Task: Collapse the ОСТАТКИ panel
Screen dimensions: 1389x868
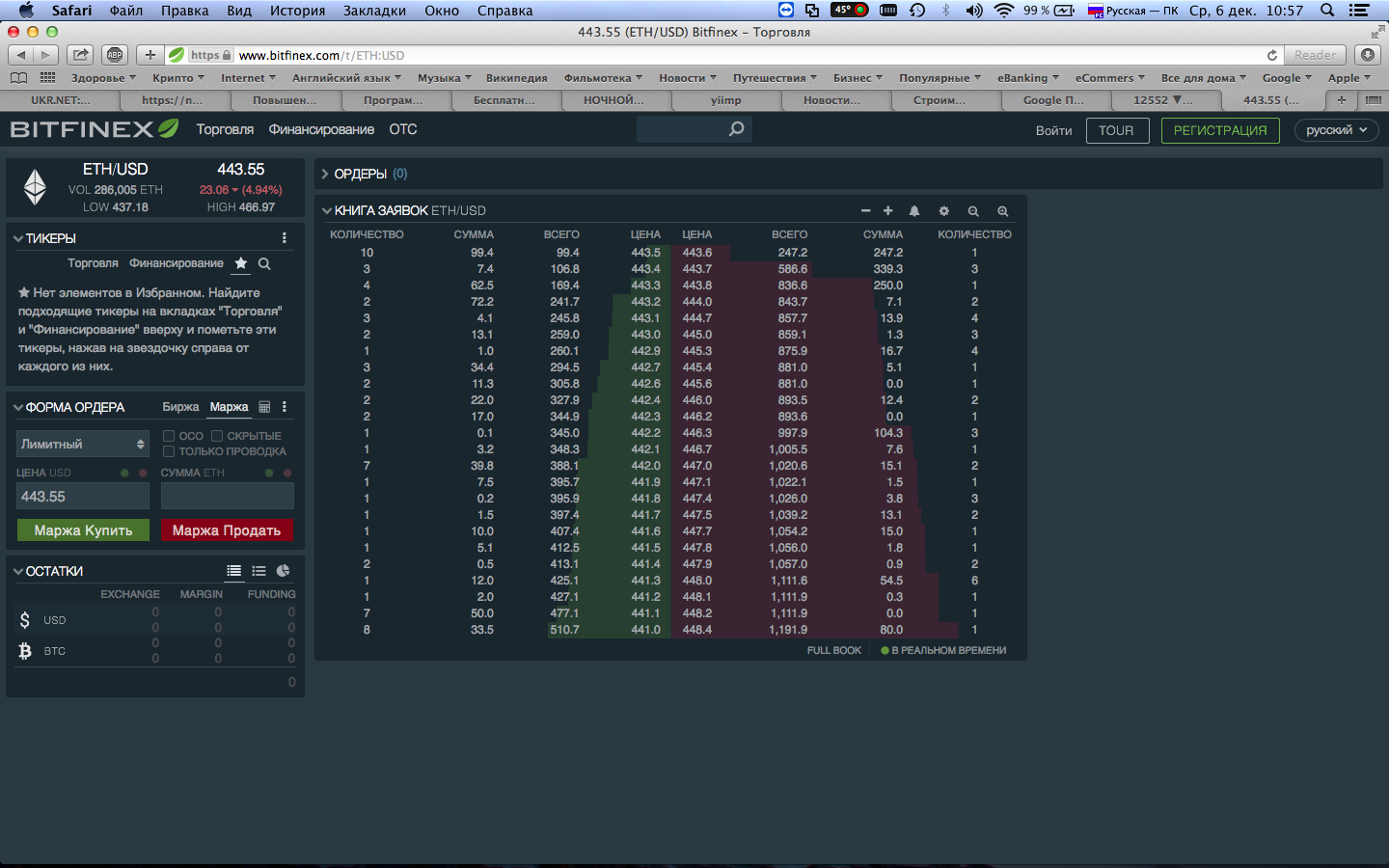Action: (x=18, y=571)
